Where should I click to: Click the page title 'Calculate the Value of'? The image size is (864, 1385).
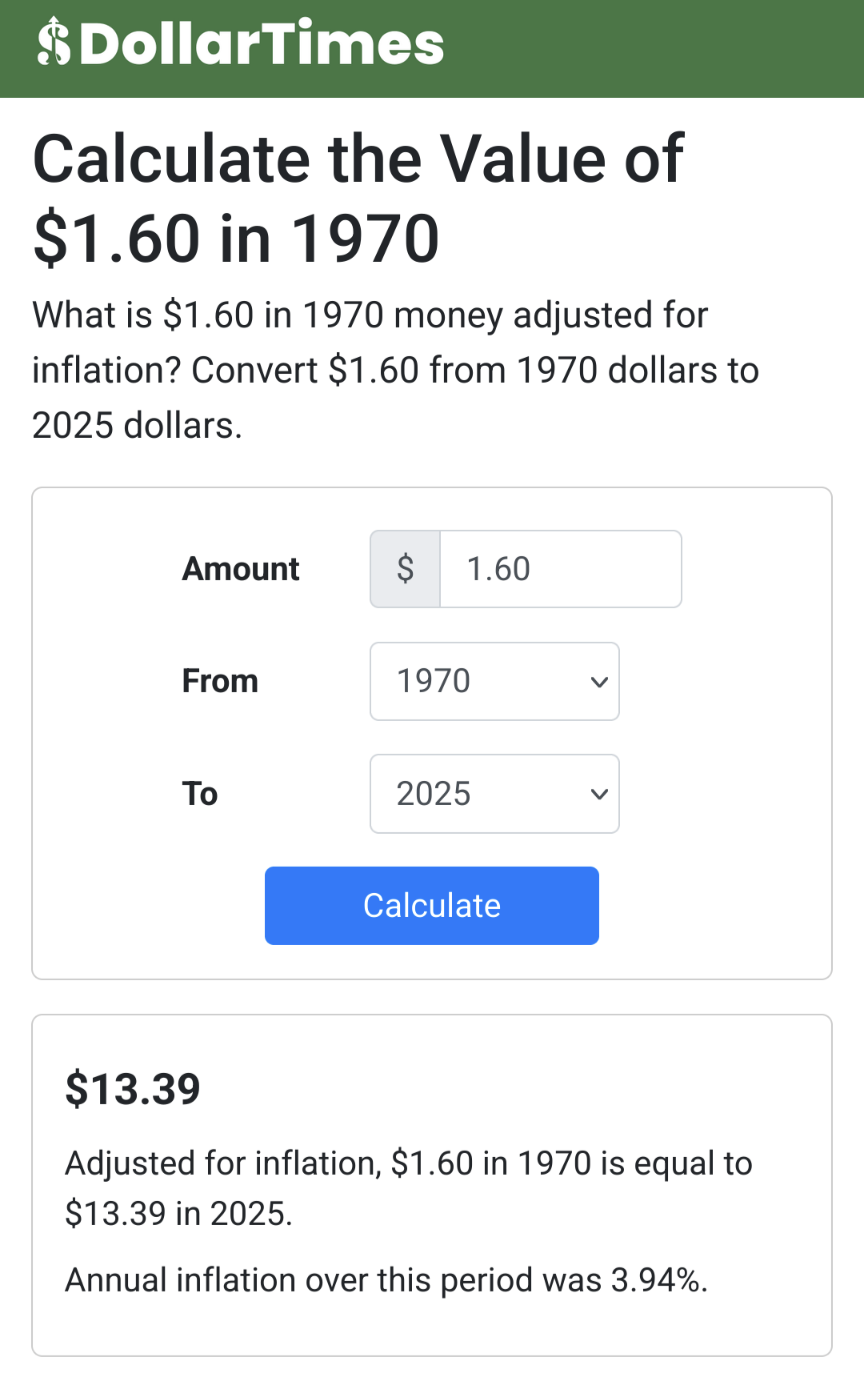tap(358, 158)
